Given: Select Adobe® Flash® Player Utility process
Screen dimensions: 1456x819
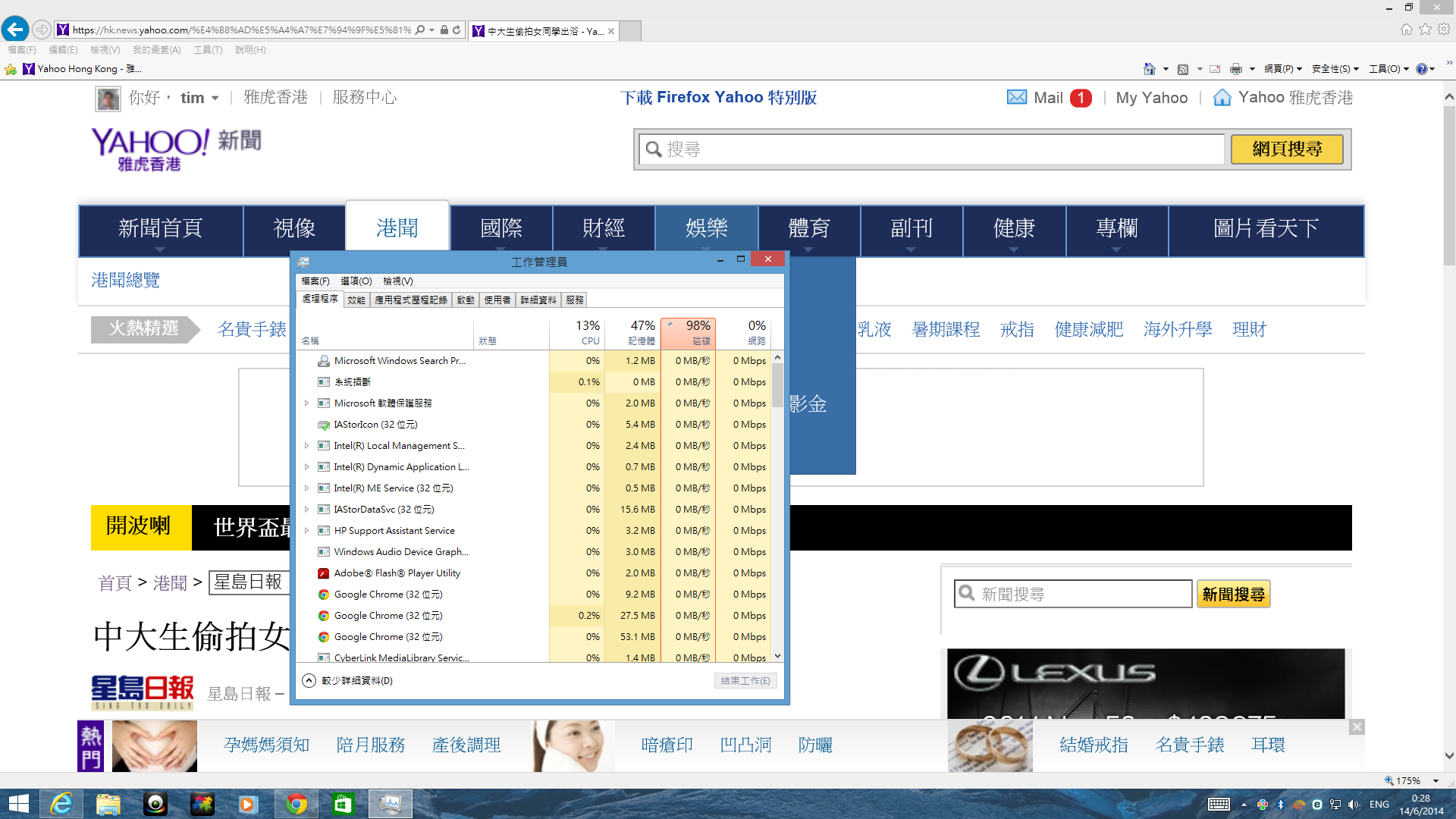Looking at the screenshot, I should (x=397, y=573).
